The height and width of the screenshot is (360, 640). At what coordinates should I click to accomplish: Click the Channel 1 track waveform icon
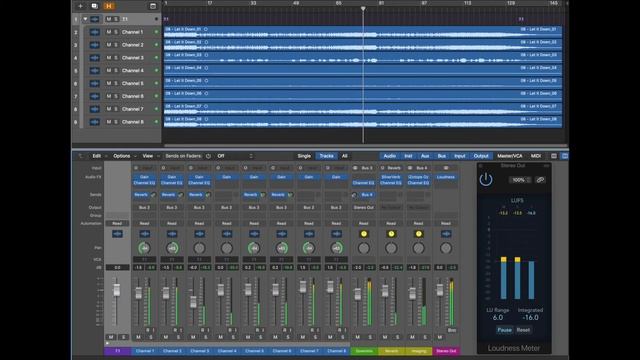pos(94,32)
